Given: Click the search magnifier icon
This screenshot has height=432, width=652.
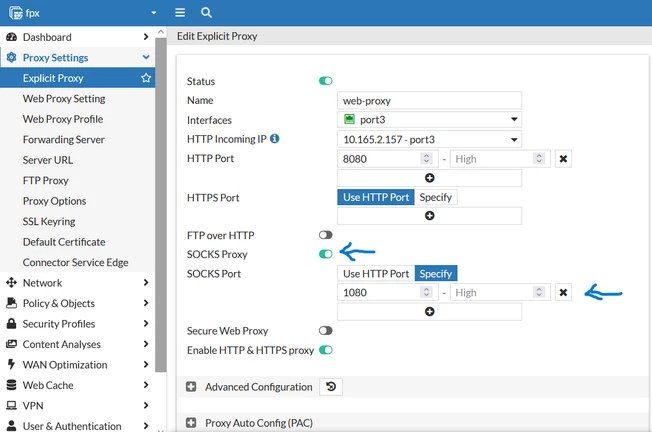Looking at the screenshot, I should [206, 12].
